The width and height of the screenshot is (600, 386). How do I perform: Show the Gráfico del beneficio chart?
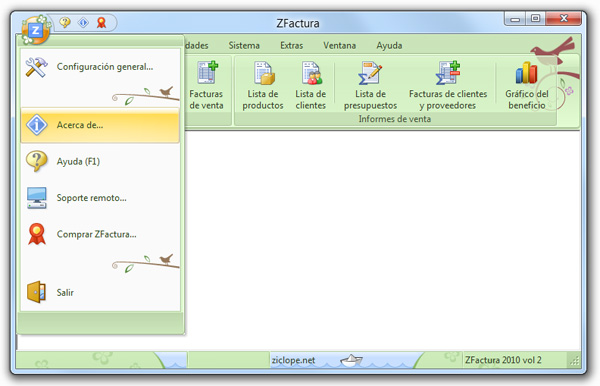pos(527,86)
